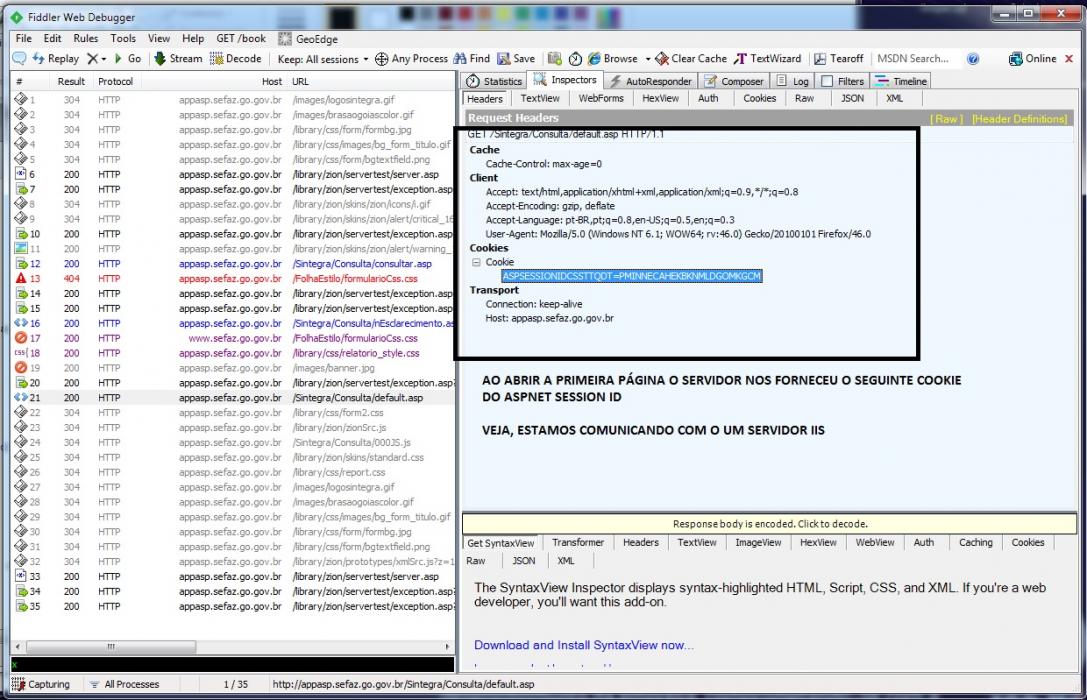Select the response ImageView tab
Image resolution: width=1087 pixels, height=700 pixels.
[x=758, y=543]
